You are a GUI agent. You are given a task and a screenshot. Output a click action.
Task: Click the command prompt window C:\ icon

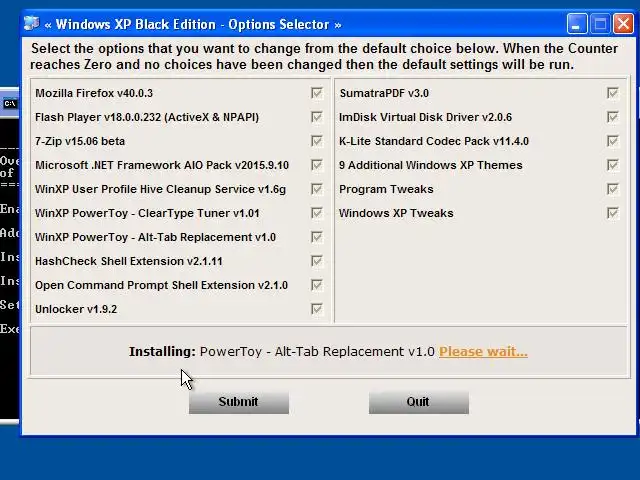click(10, 104)
